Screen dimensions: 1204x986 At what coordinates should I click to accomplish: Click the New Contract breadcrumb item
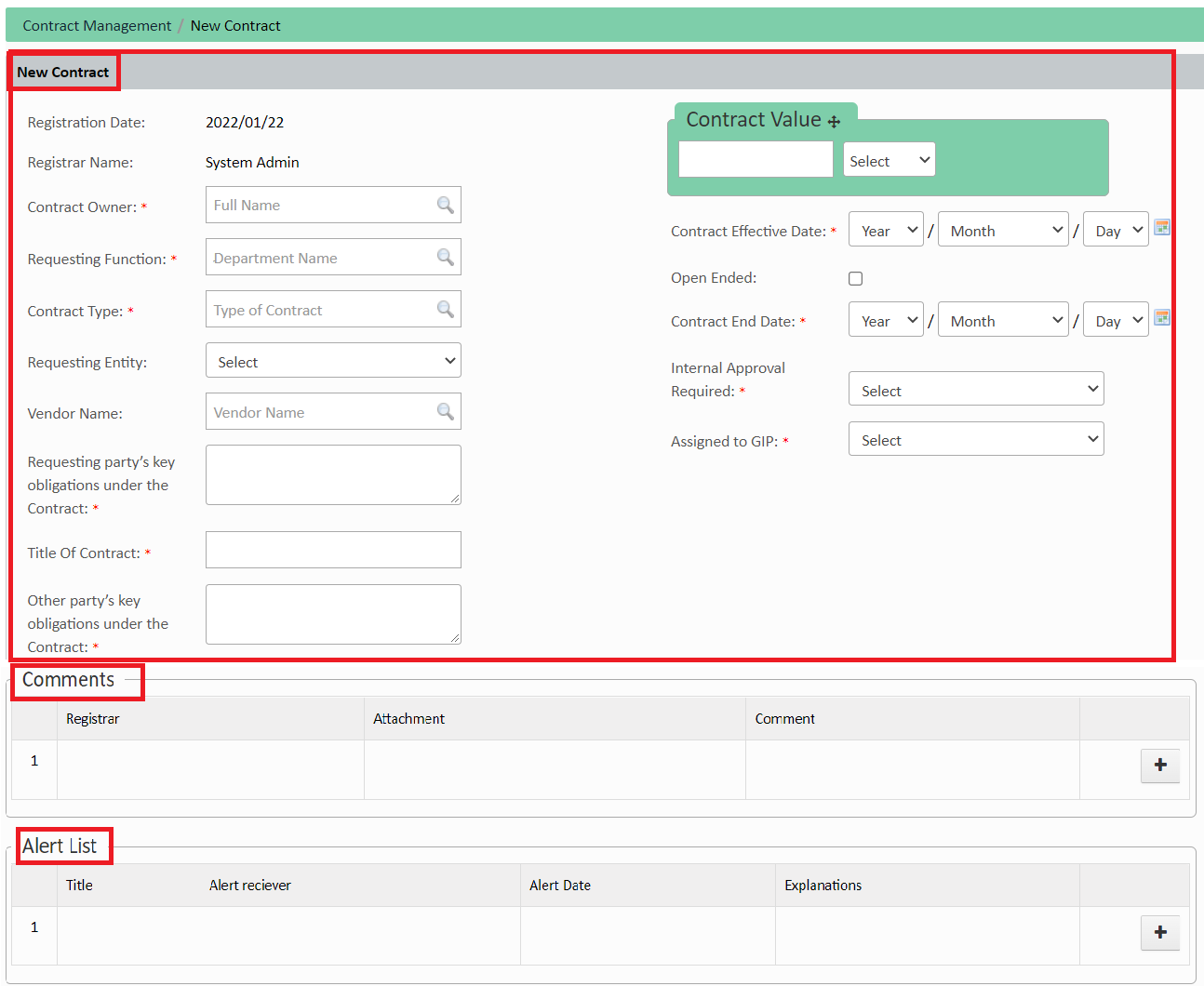point(235,25)
